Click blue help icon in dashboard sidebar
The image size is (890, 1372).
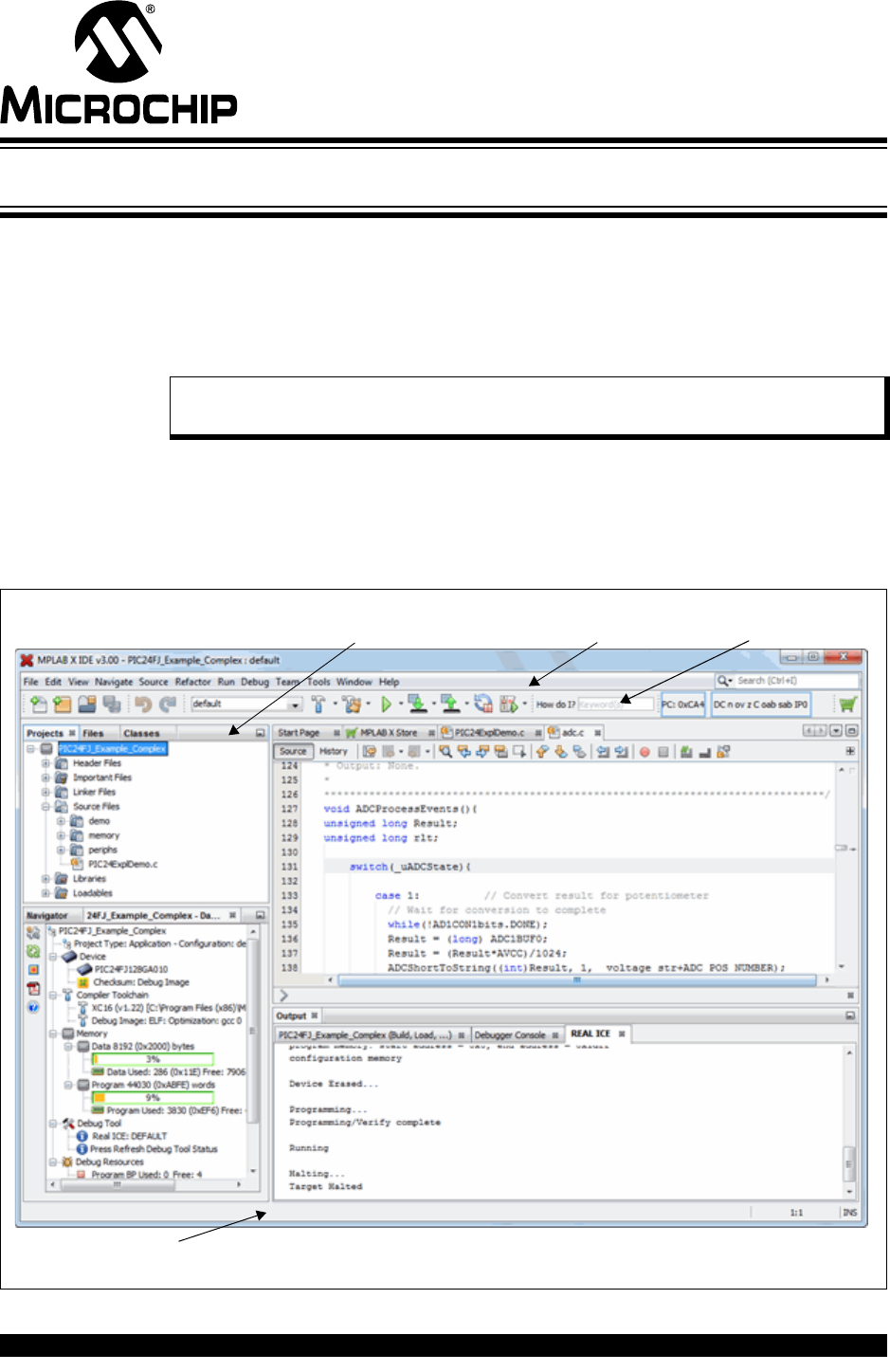coord(33,1006)
